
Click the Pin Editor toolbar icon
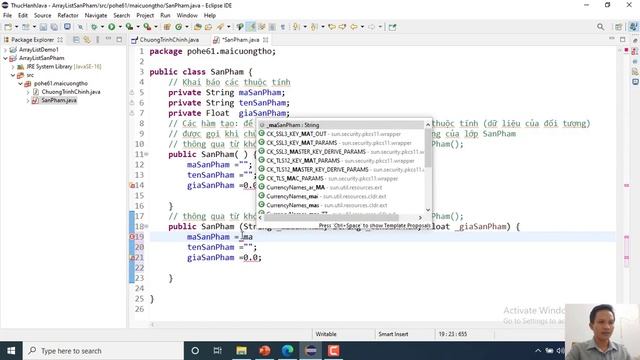392,27
